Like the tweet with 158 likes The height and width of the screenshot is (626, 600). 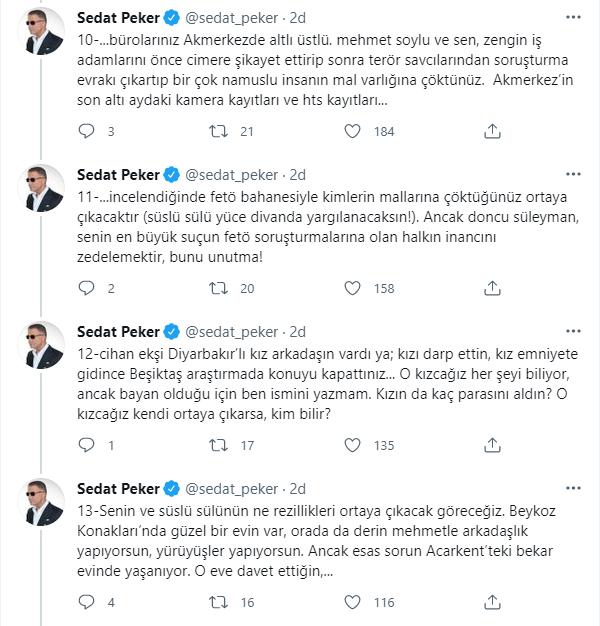pos(352,288)
